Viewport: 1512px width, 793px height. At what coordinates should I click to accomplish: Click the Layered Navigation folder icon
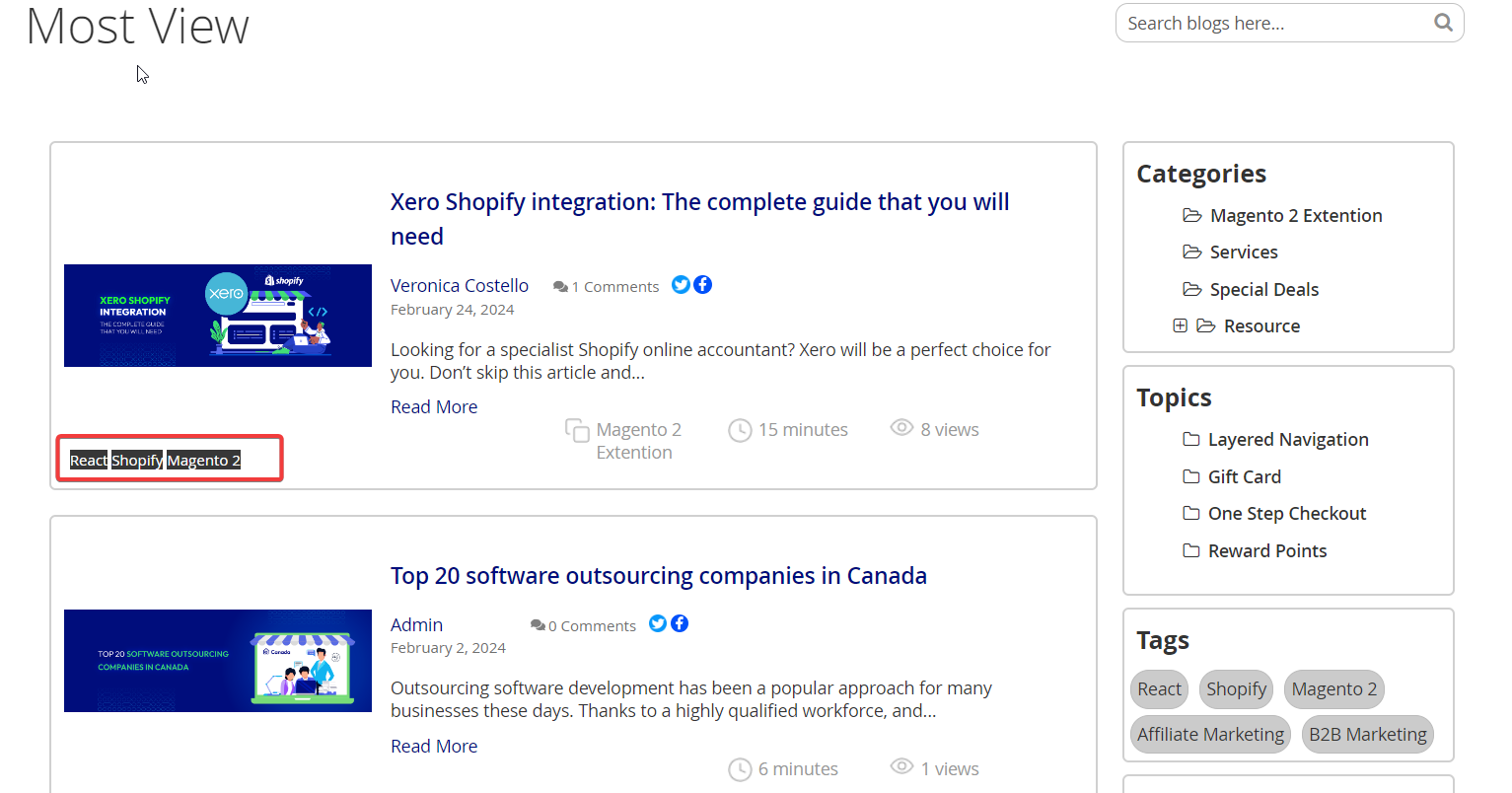[x=1191, y=440]
